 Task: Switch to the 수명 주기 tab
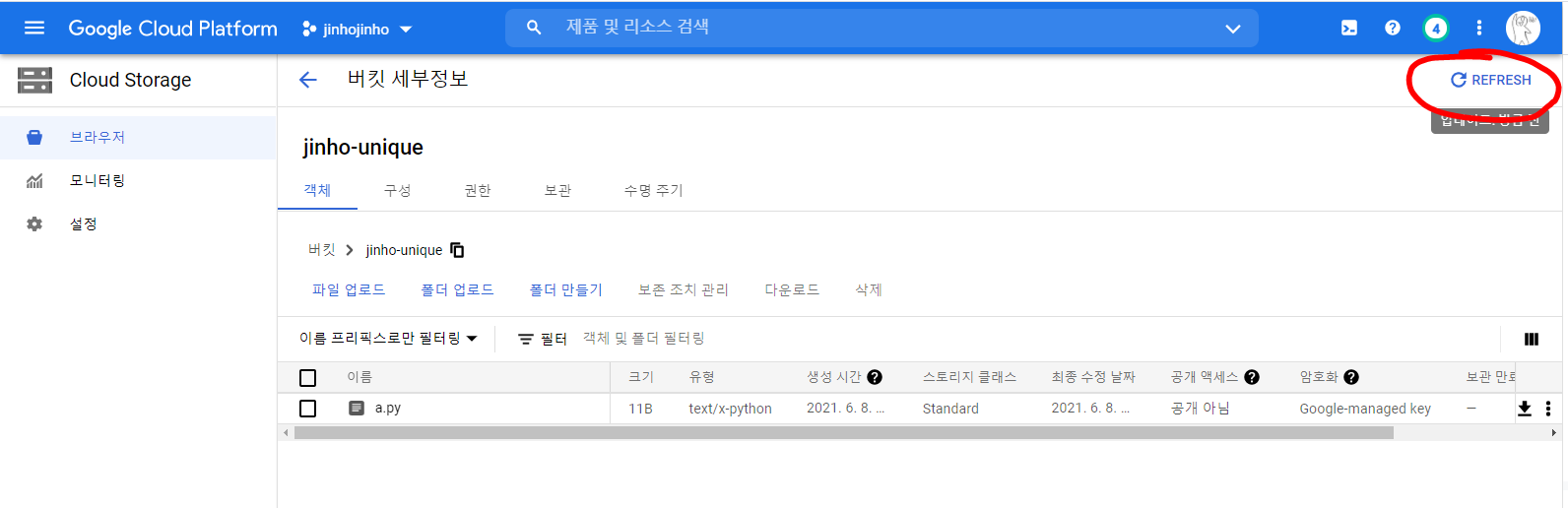click(x=653, y=190)
